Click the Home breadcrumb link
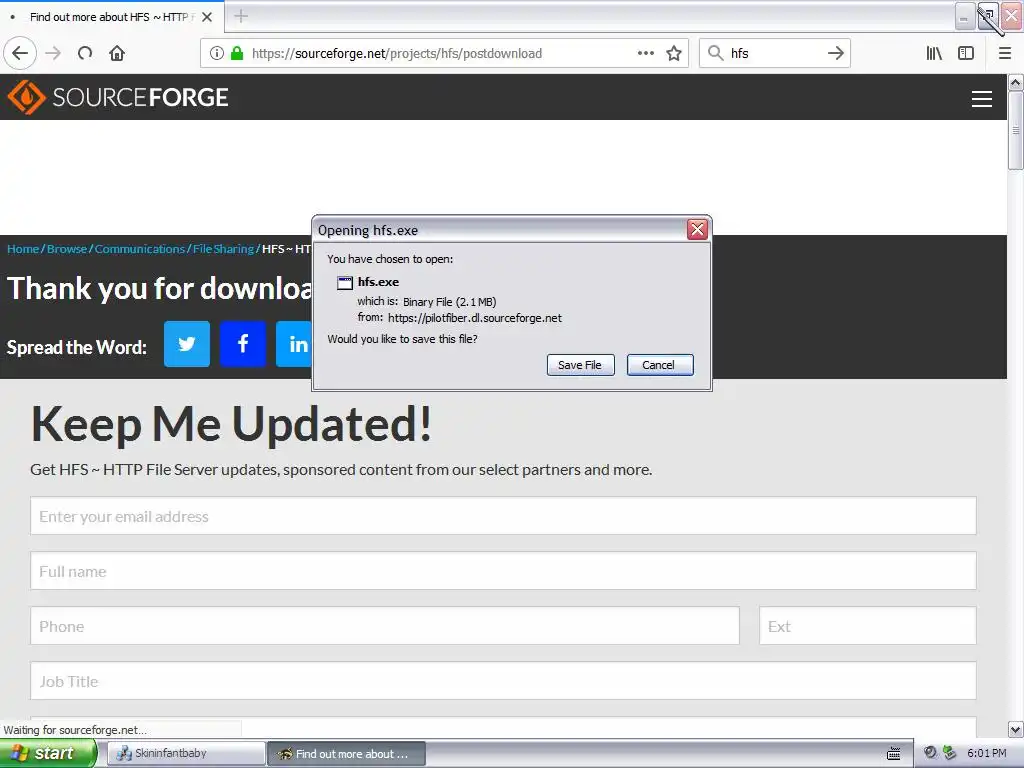 pyautogui.click(x=23, y=249)
